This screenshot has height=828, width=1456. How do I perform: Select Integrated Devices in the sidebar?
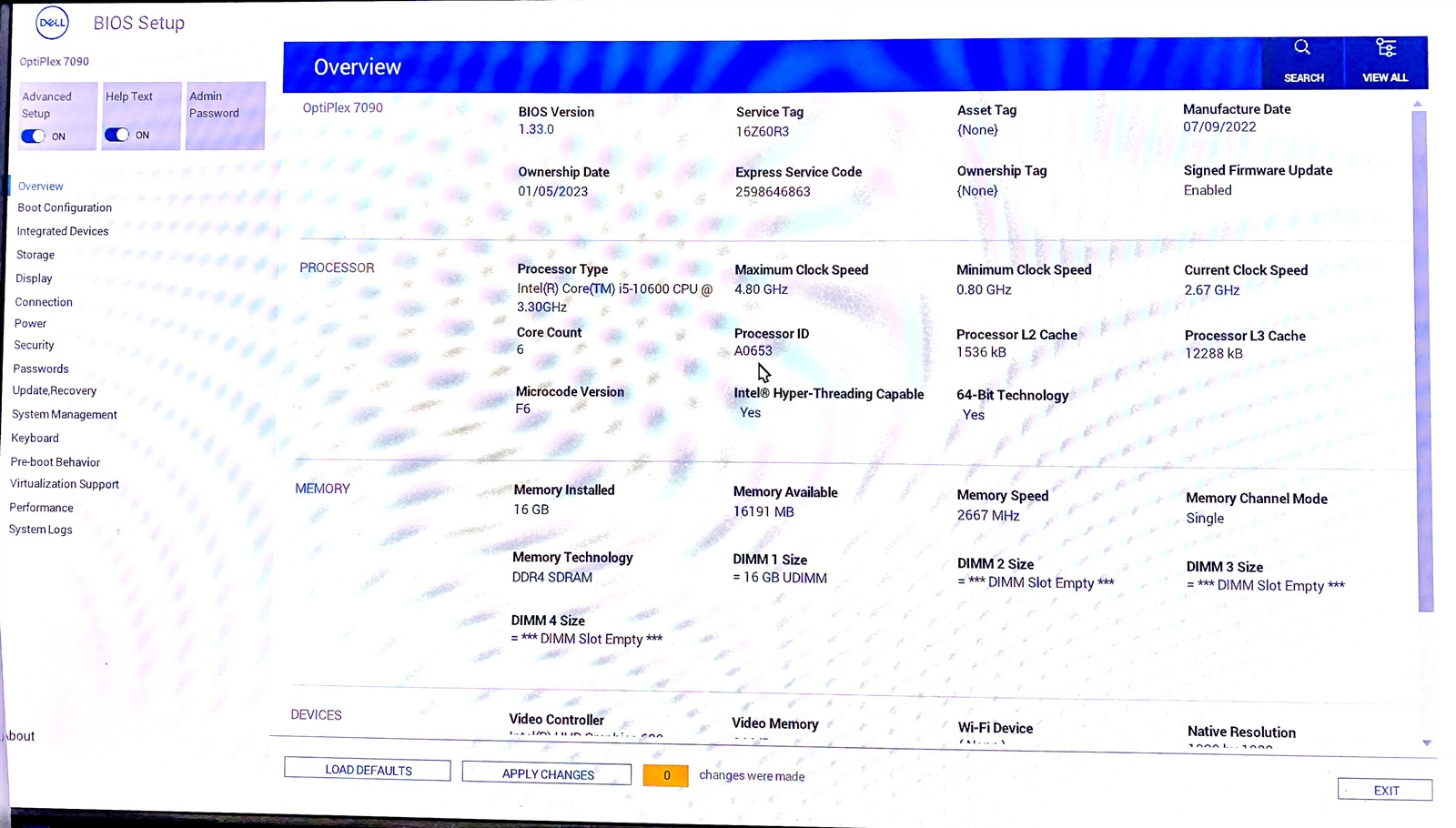coord(63,231)
